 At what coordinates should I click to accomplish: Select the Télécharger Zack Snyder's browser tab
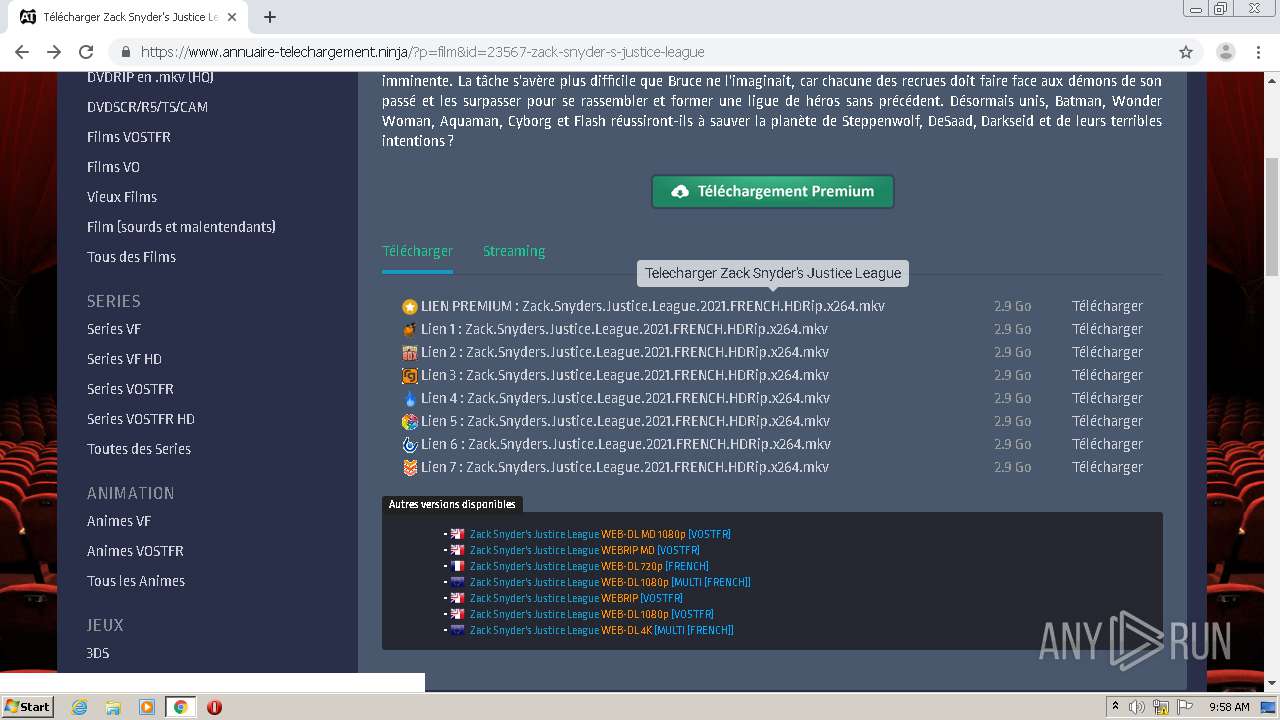point(130,17)
